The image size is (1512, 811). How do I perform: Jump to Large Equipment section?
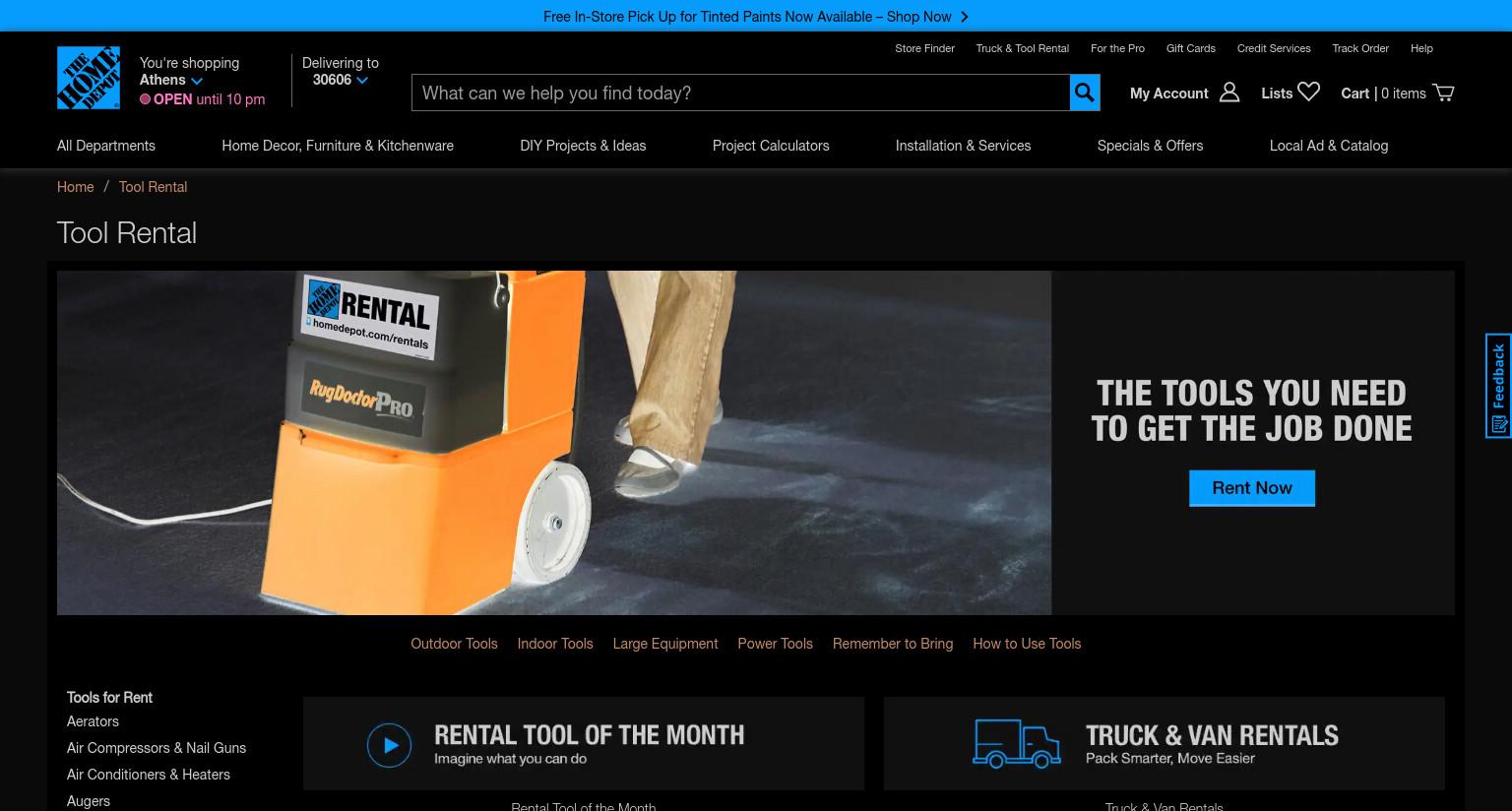point(665,644)
